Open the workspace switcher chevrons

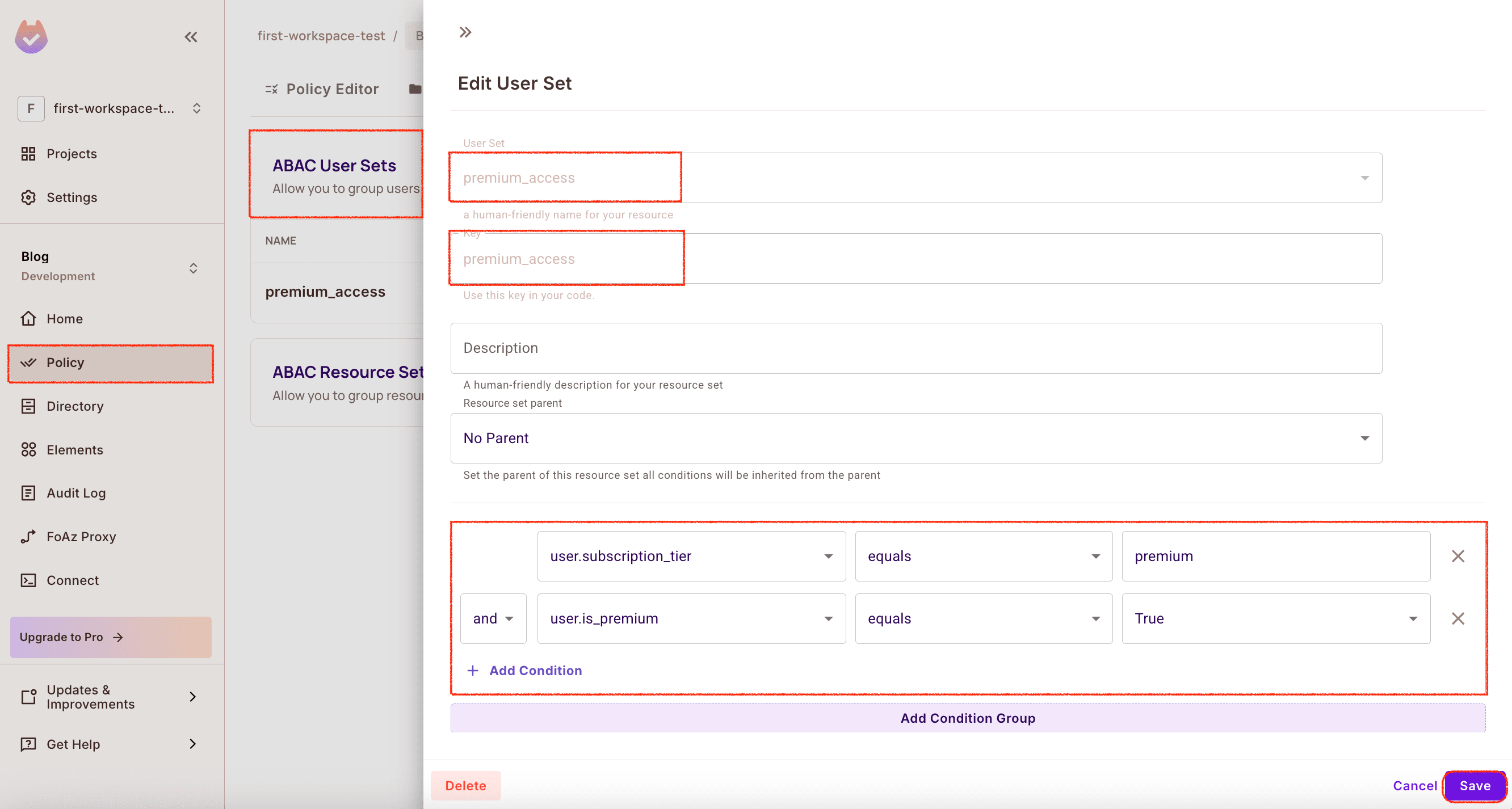tap(196, 108)
